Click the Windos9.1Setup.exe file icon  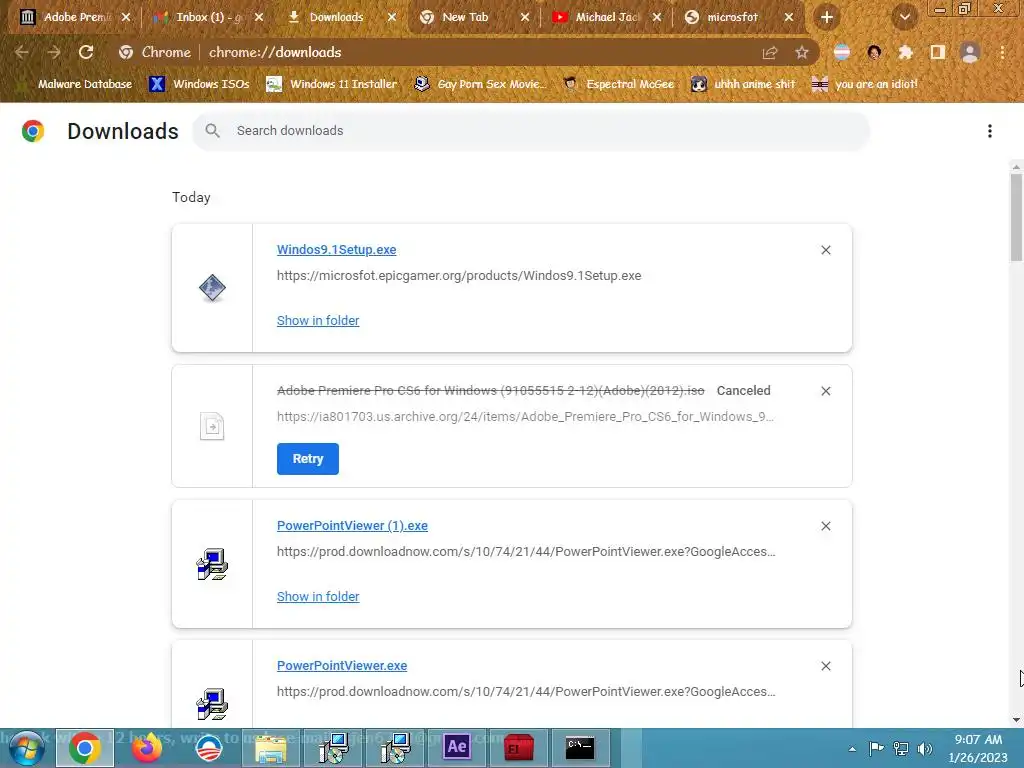[x=212, y=288]
